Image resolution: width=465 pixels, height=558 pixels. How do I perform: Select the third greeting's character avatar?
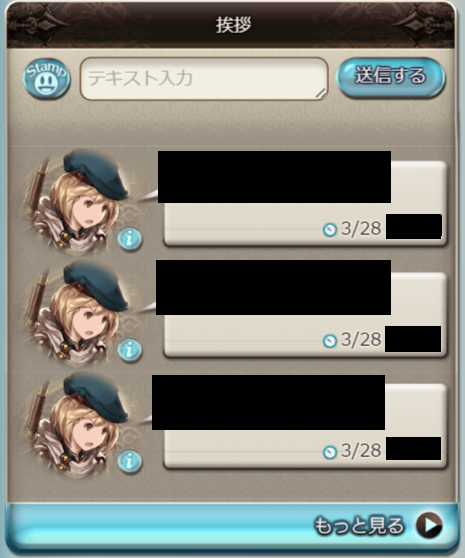[80, 425]
